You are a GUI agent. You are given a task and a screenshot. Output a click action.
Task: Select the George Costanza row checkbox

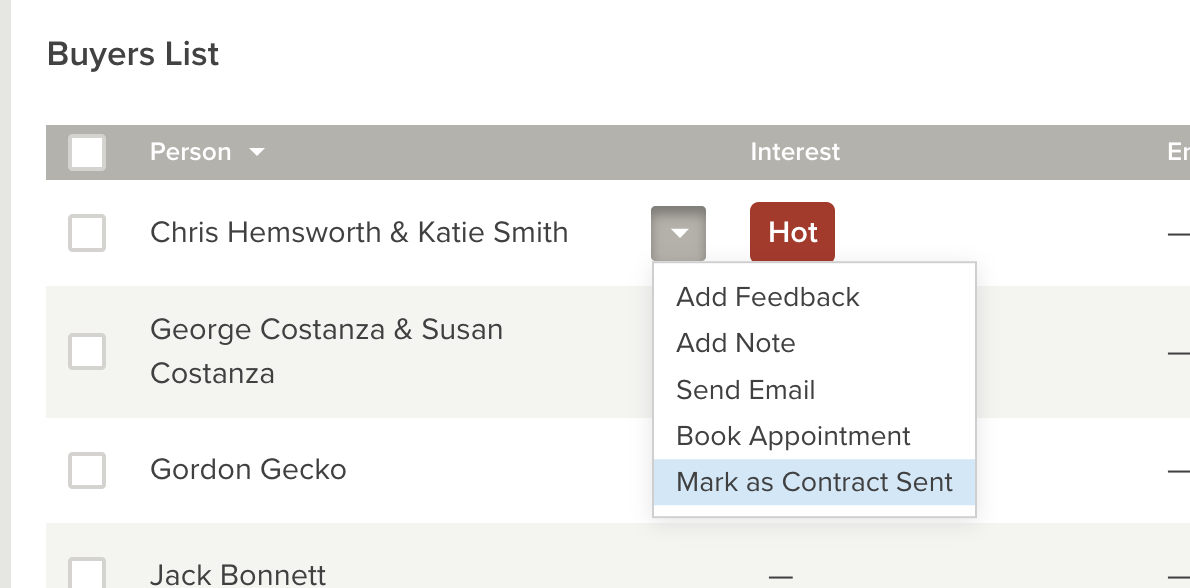click(x=87, y=351)
